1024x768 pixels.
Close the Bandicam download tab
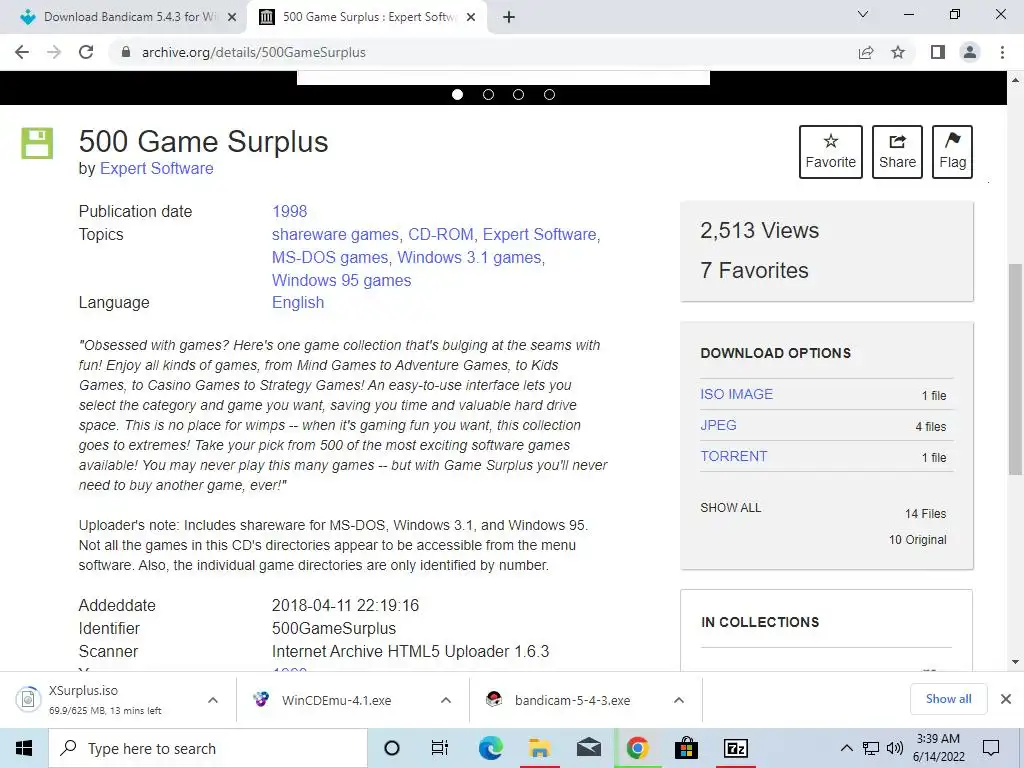[232, 17]
